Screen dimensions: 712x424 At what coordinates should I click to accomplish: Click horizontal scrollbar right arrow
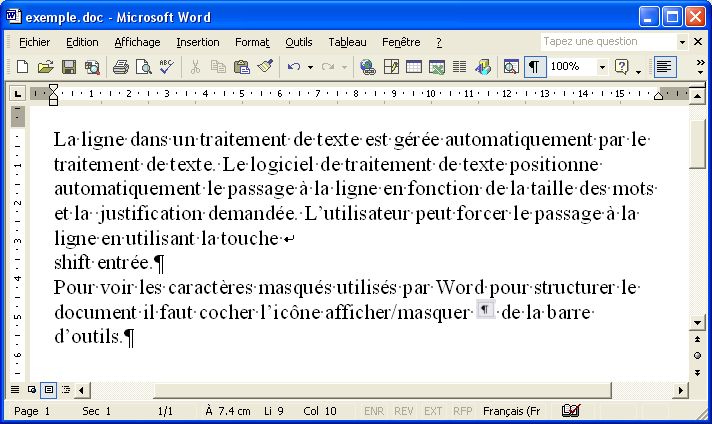click(681, 390)
